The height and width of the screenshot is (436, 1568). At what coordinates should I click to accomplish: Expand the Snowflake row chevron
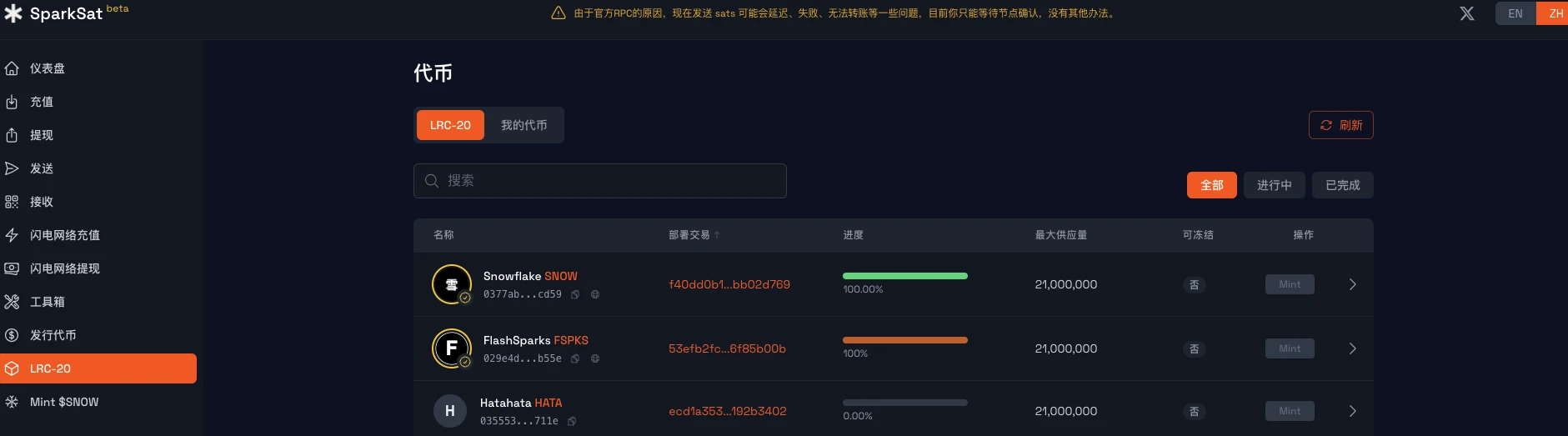1352,284
